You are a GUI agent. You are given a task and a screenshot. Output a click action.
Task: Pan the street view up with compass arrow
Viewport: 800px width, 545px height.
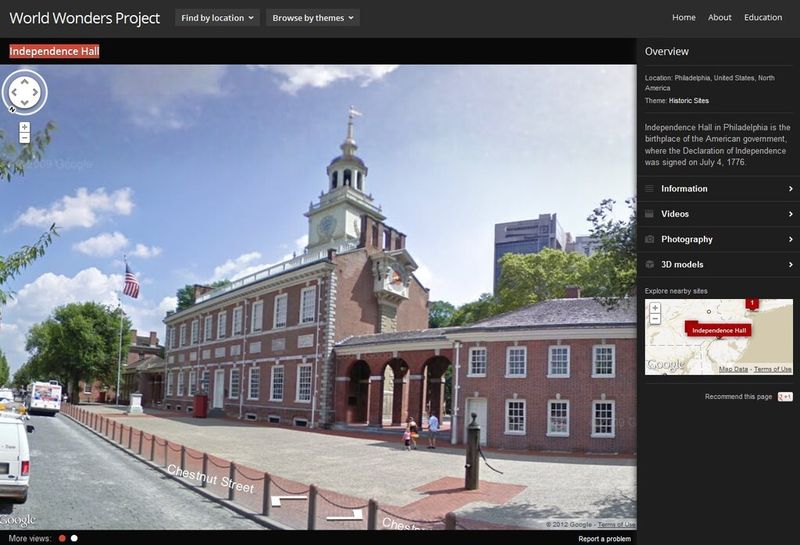pyautogui.click(x=24, y=81)
